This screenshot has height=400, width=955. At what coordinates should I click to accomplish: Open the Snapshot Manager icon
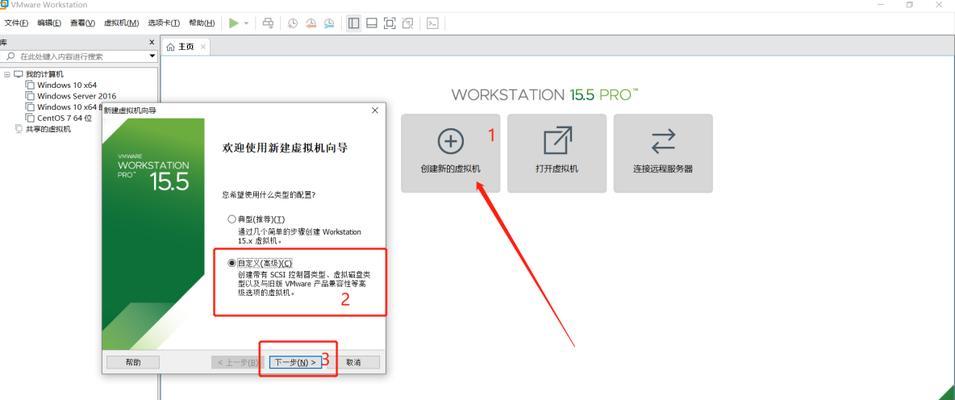(329, 23)
